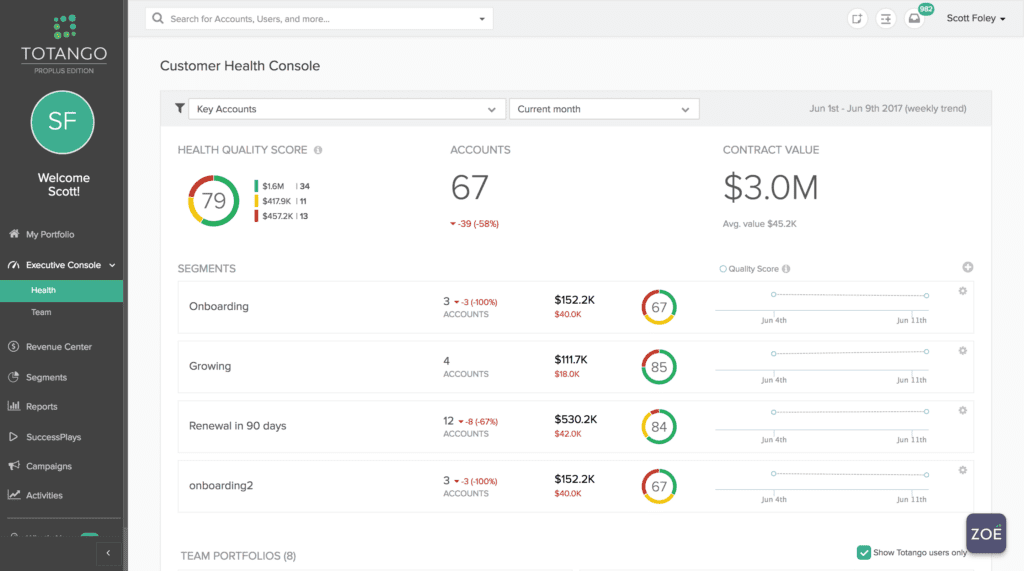The image size is (1024, 571).
Task: Open gear settings for the Growing segment
Action: point(963,351)
